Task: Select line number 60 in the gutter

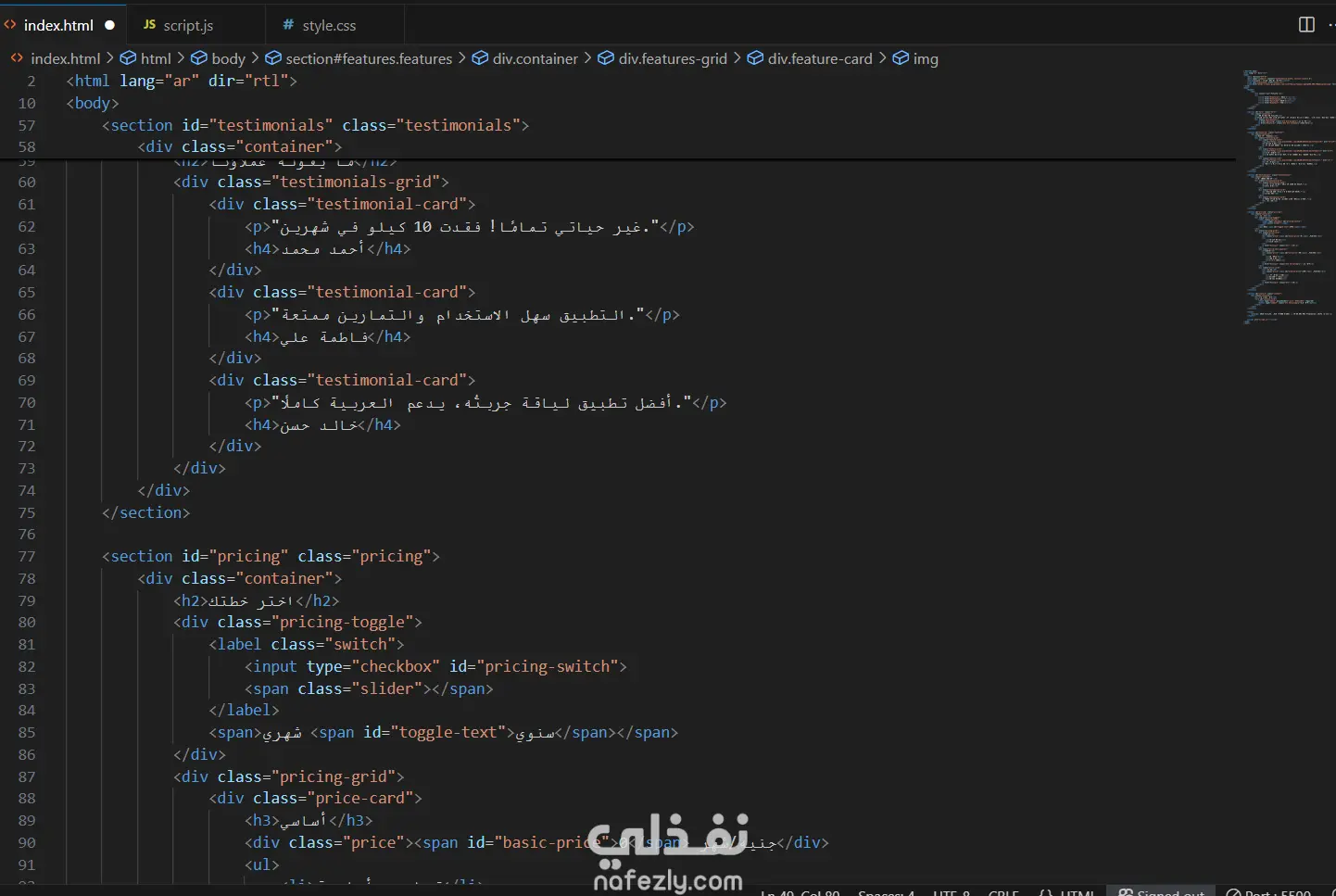Action: tap(27, 183)
